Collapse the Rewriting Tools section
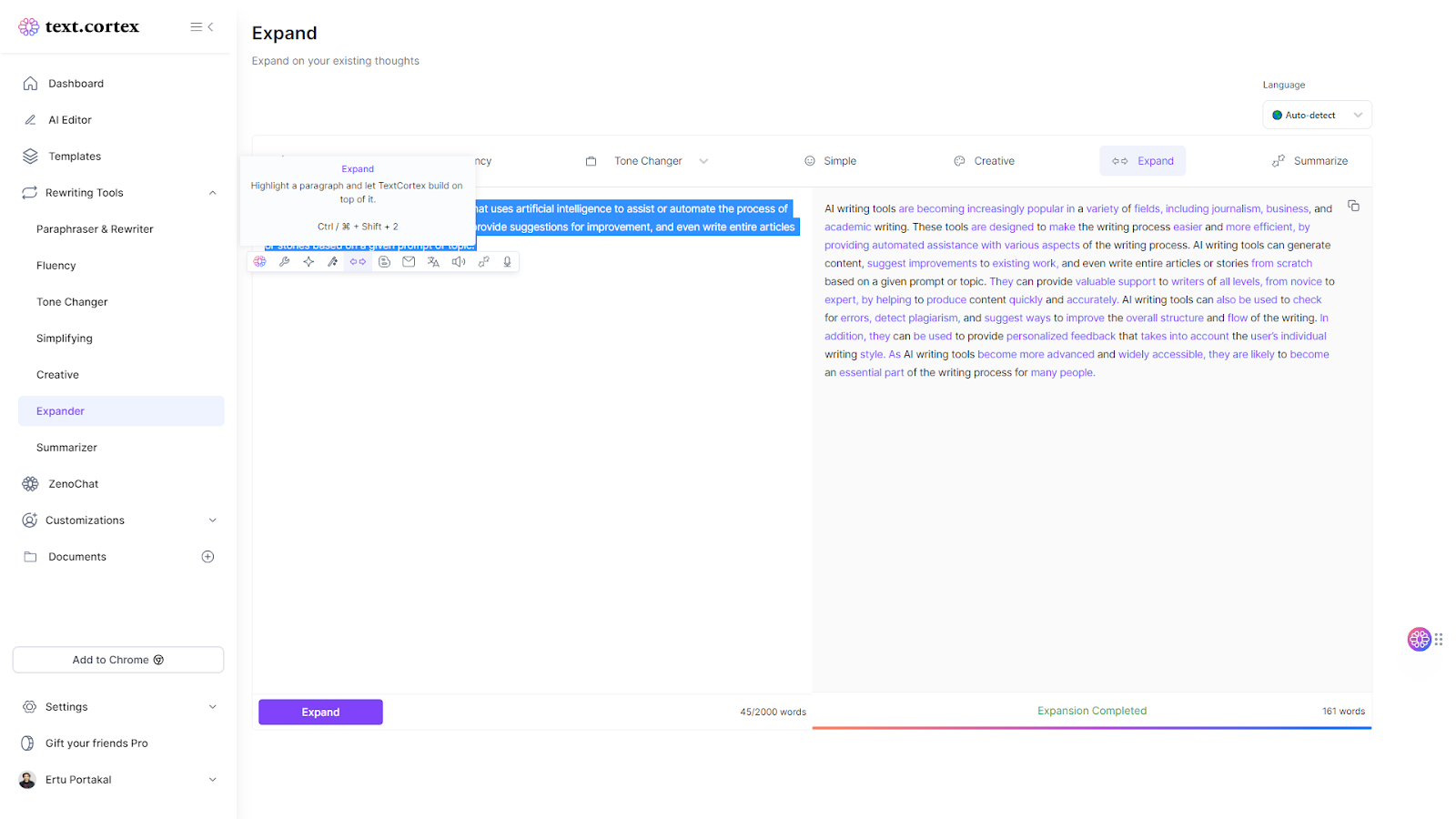1456x819 pixels. 213,193
